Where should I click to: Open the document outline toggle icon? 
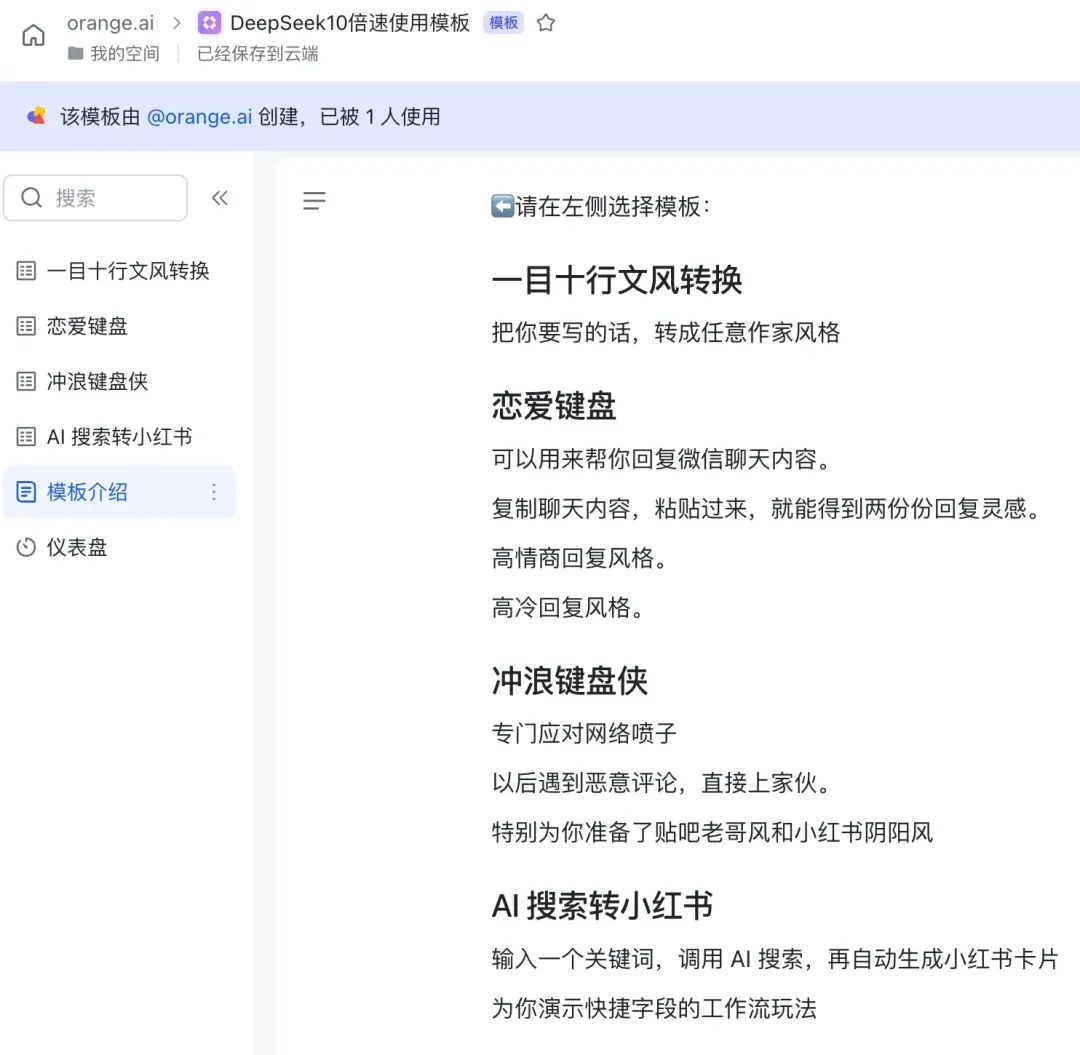coord(314,201)
